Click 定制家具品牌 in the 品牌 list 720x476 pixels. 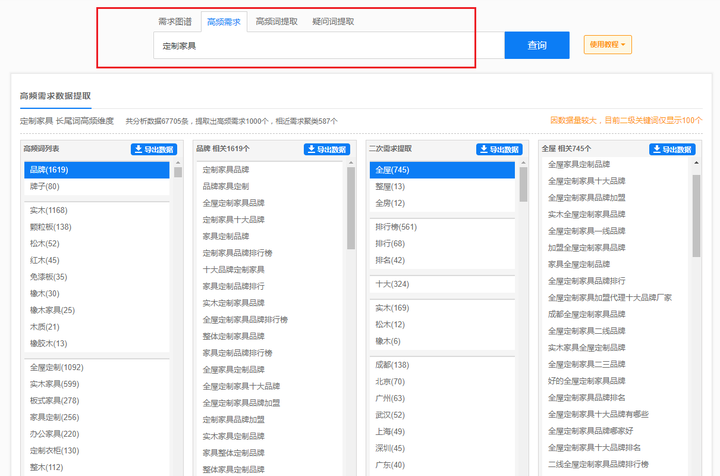pos(226,170)
